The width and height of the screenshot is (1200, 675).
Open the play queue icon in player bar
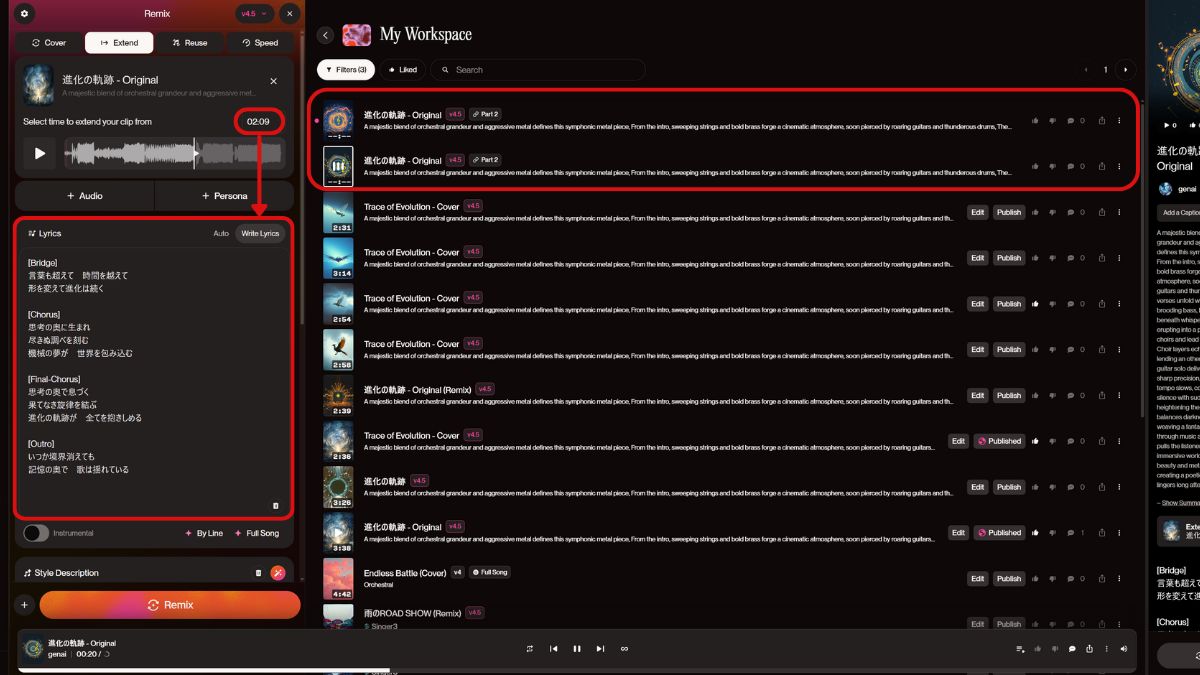point(1020,649)
